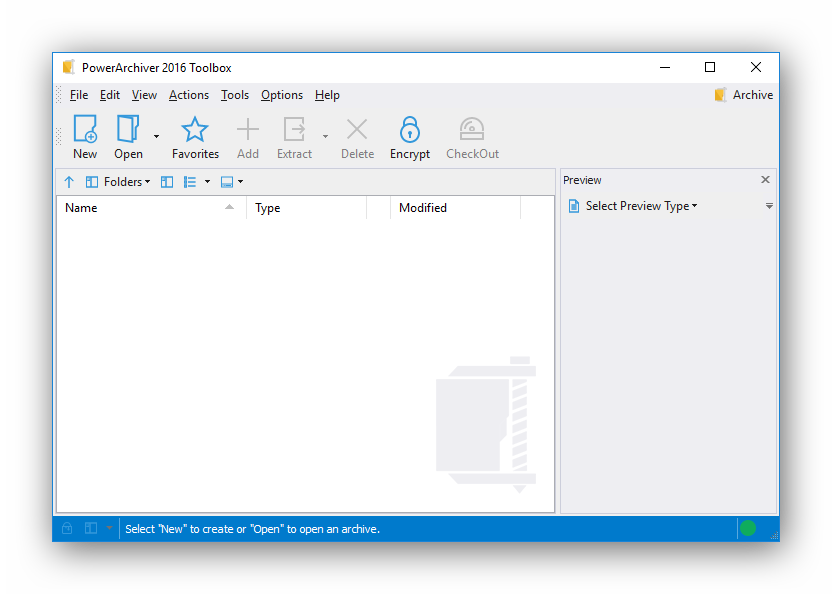Click the CheckOut toolbar icon
The image size is (832, 594).
tap(472, 129)
